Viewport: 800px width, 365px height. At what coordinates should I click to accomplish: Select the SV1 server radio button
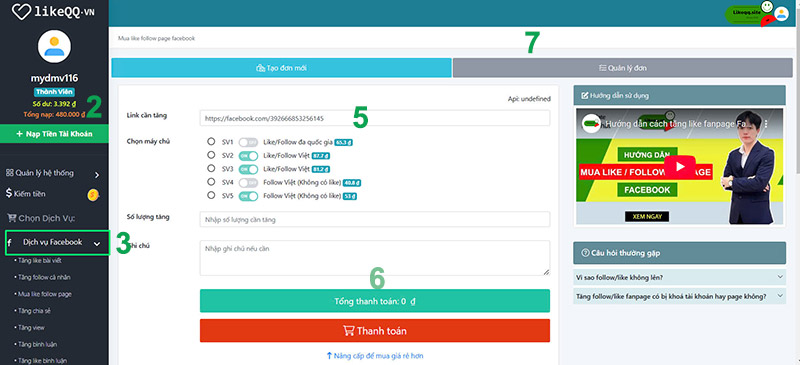click(211, 142)
